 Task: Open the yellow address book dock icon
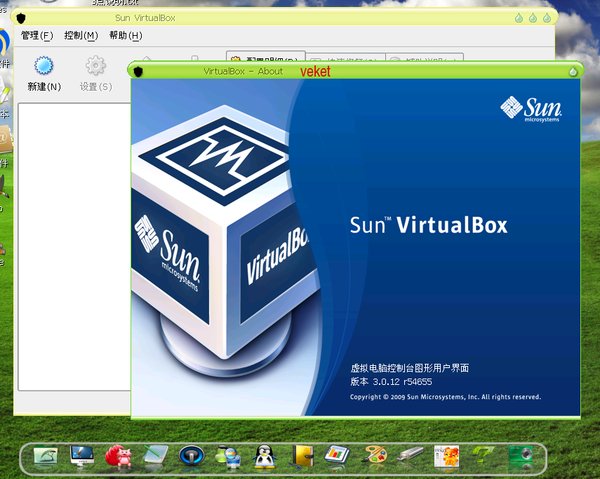[x=303, y=456]
